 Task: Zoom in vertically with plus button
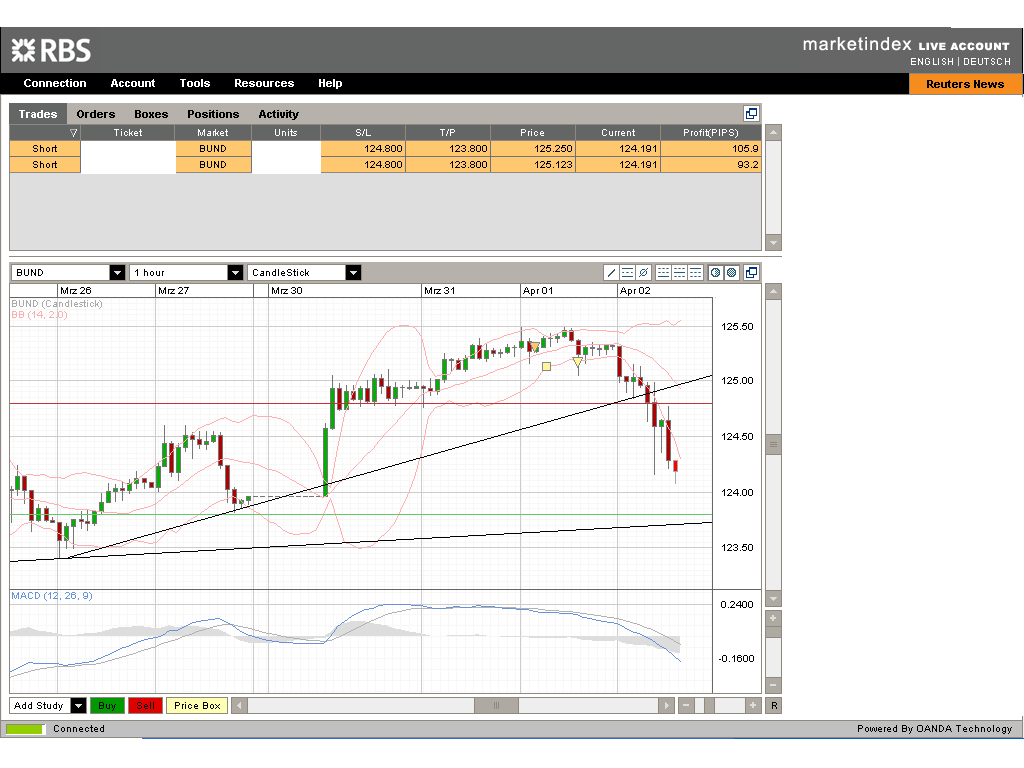point(773,618)
